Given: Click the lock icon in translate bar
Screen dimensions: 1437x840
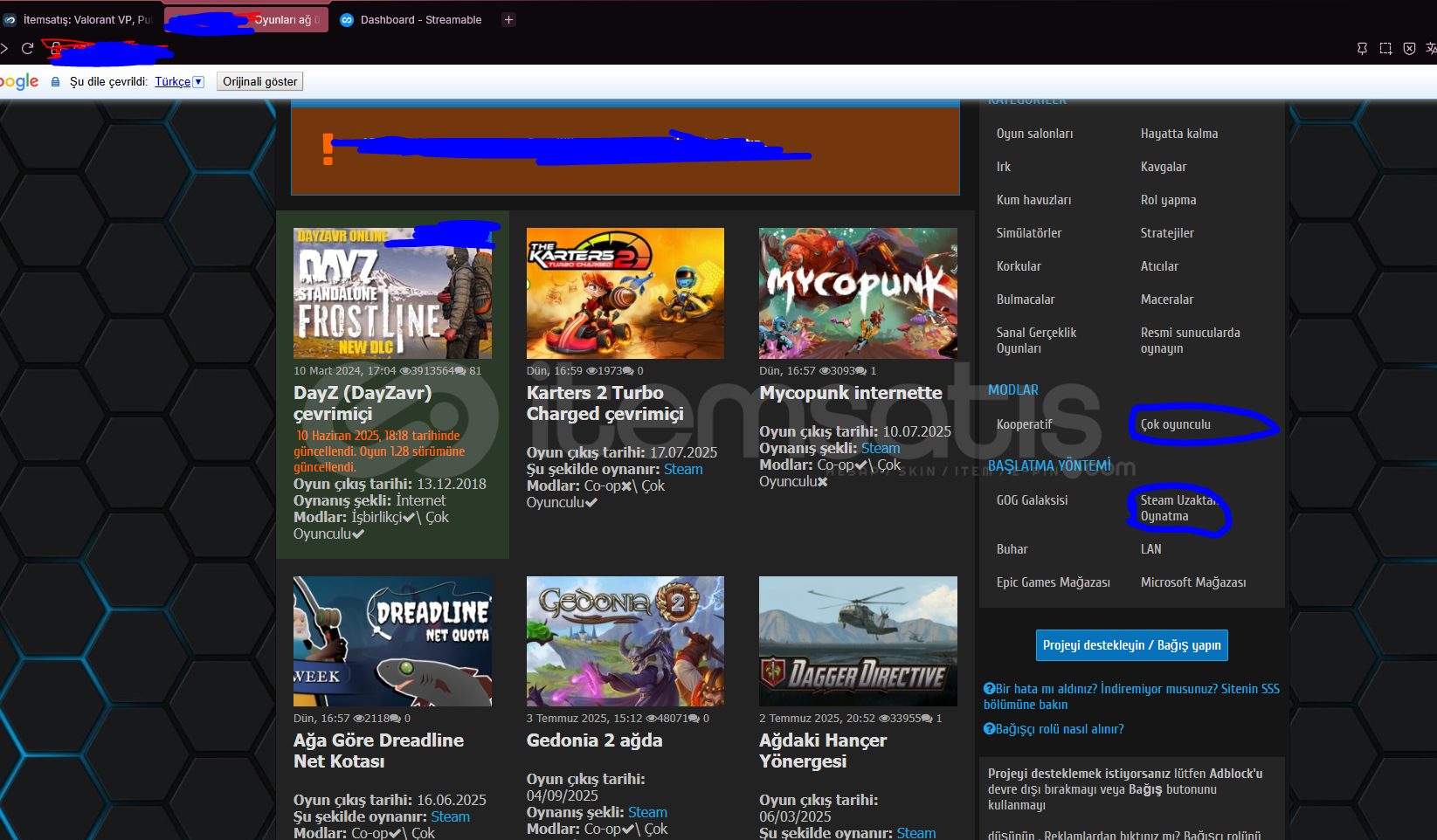Looking at the screenshot, I should tap(56, 81).
